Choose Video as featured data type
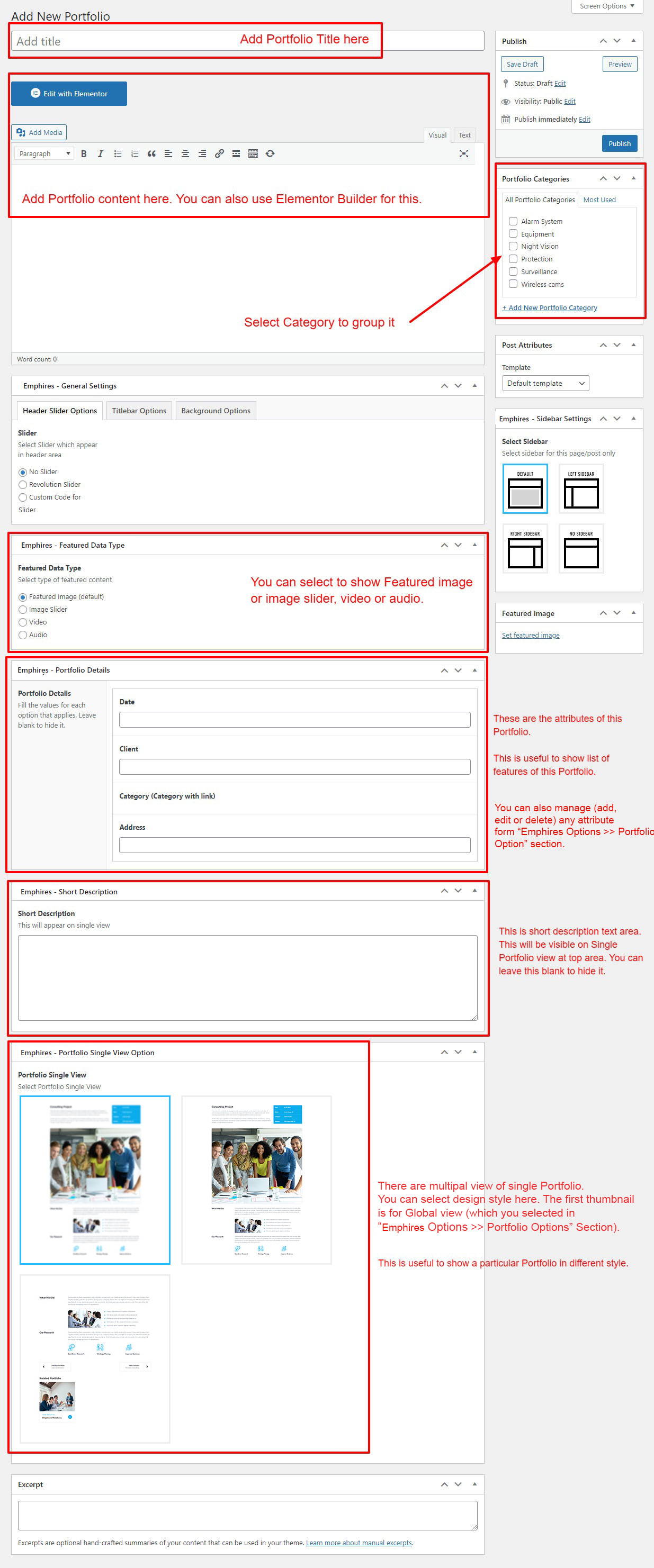Screen dimensions: 654x1568 tap(23, 622)
